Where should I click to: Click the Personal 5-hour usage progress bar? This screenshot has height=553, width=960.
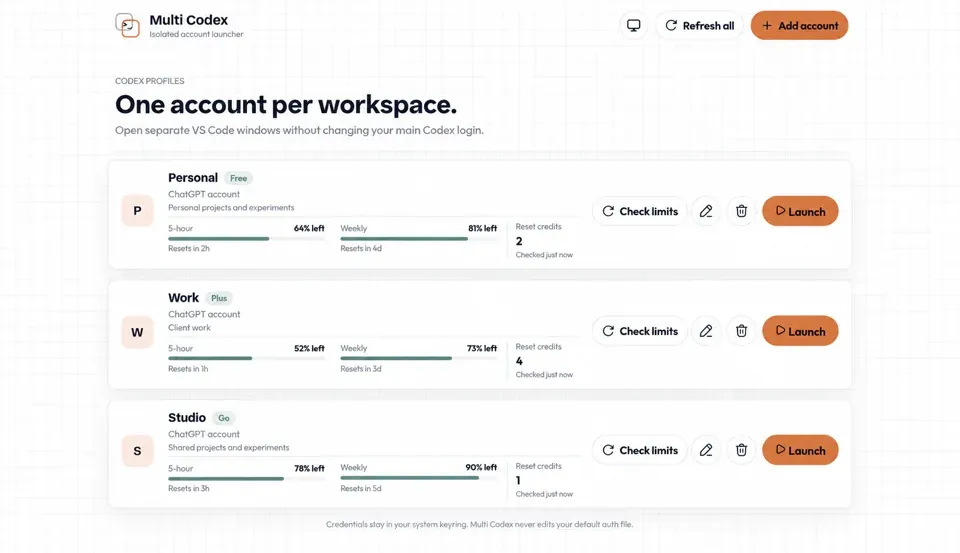(246, 238)
